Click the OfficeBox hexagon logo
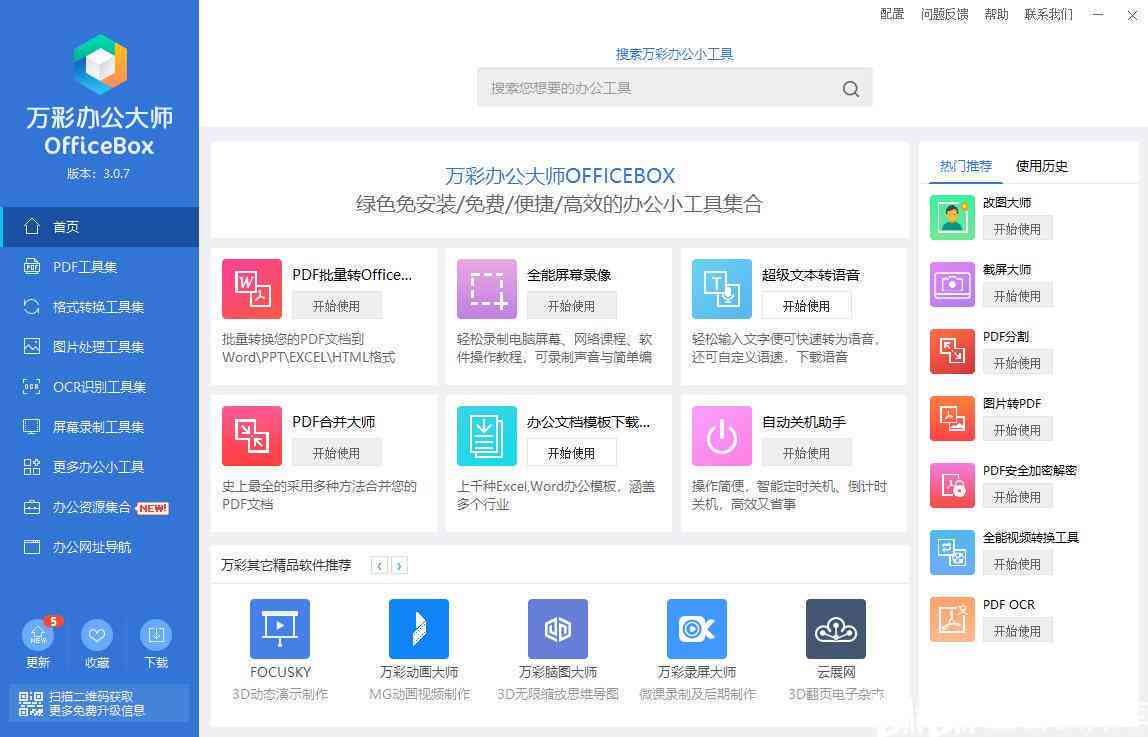This screenshot has height=737, width=1148. coord(100,64)
